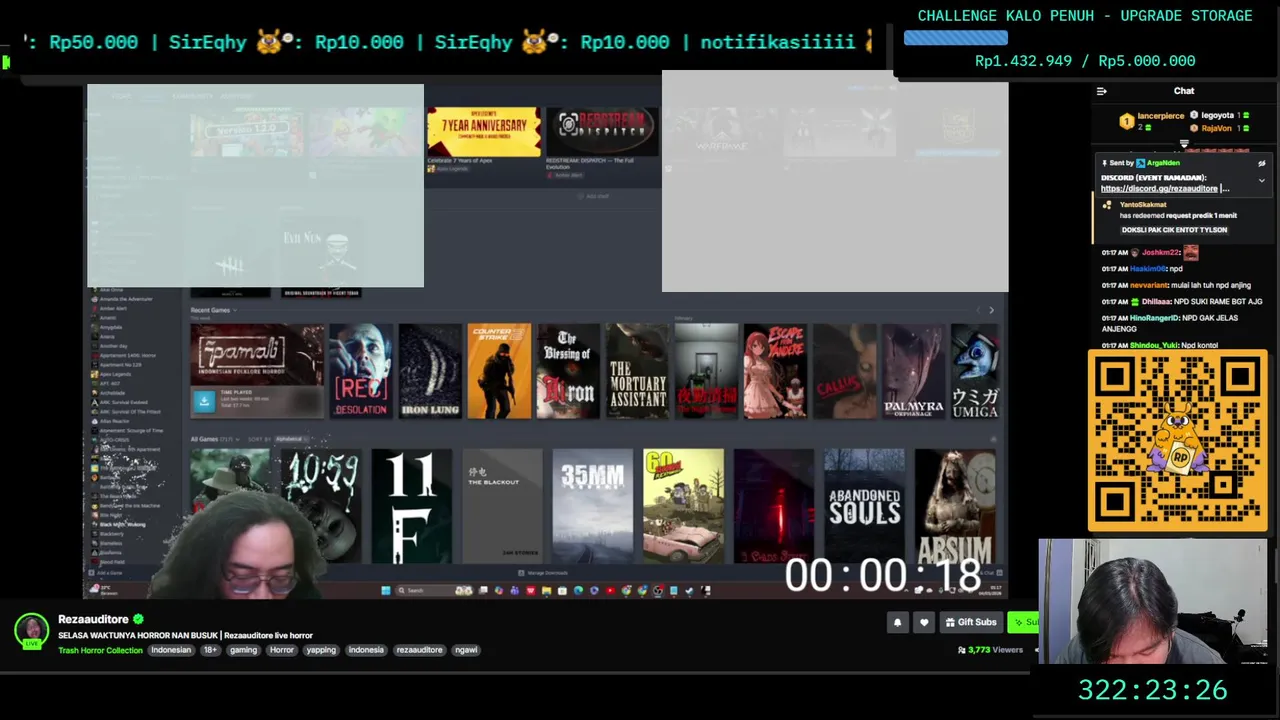Image resolution: width=1280 pixels, height=720 pixels.
Task: Select the Indonesian tag
Action: pyautogui.click(x=171, y=650)
